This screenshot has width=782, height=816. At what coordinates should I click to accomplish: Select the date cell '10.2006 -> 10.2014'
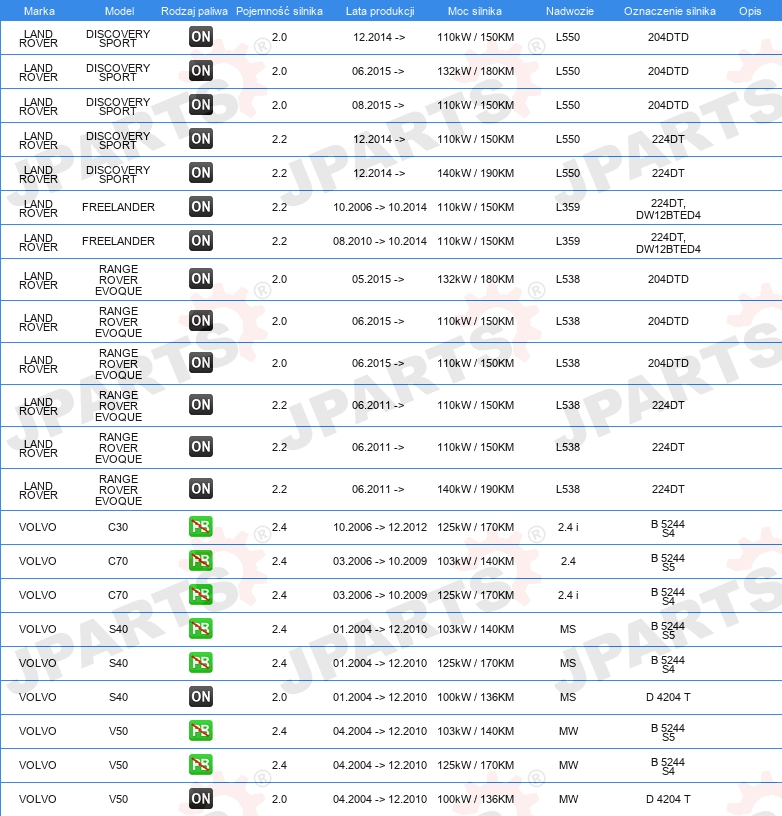pyautogui.click(x=380, y=207)
